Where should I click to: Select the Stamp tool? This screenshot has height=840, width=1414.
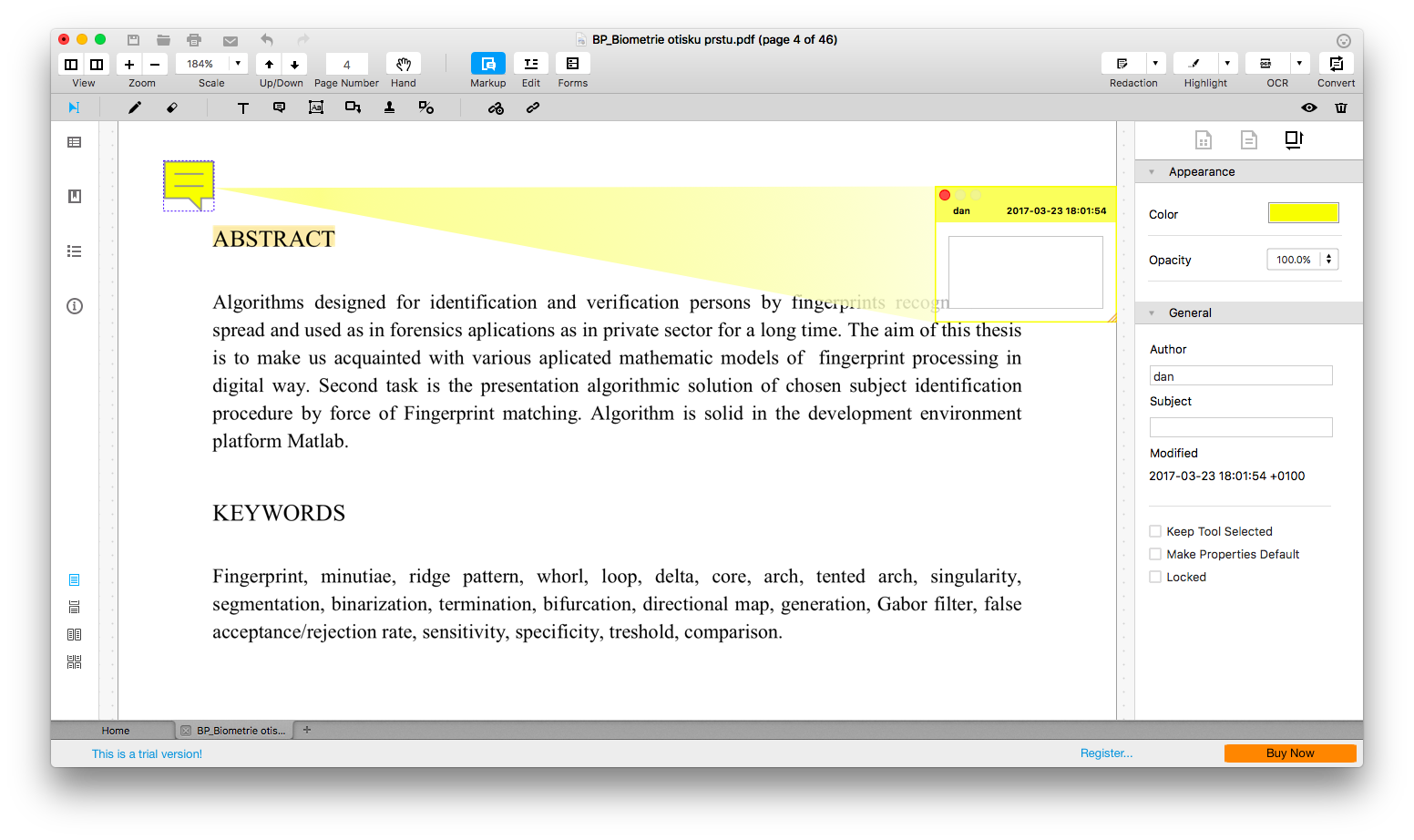click(389, 108)
